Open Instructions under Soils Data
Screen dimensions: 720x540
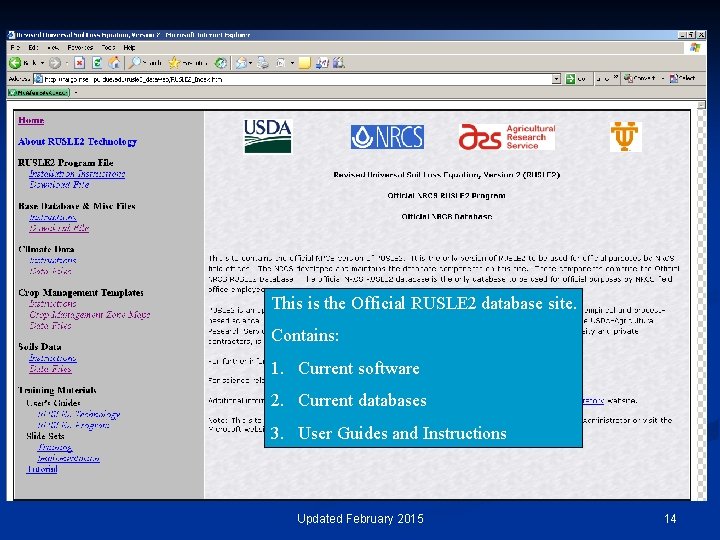(x=52, y=358)
